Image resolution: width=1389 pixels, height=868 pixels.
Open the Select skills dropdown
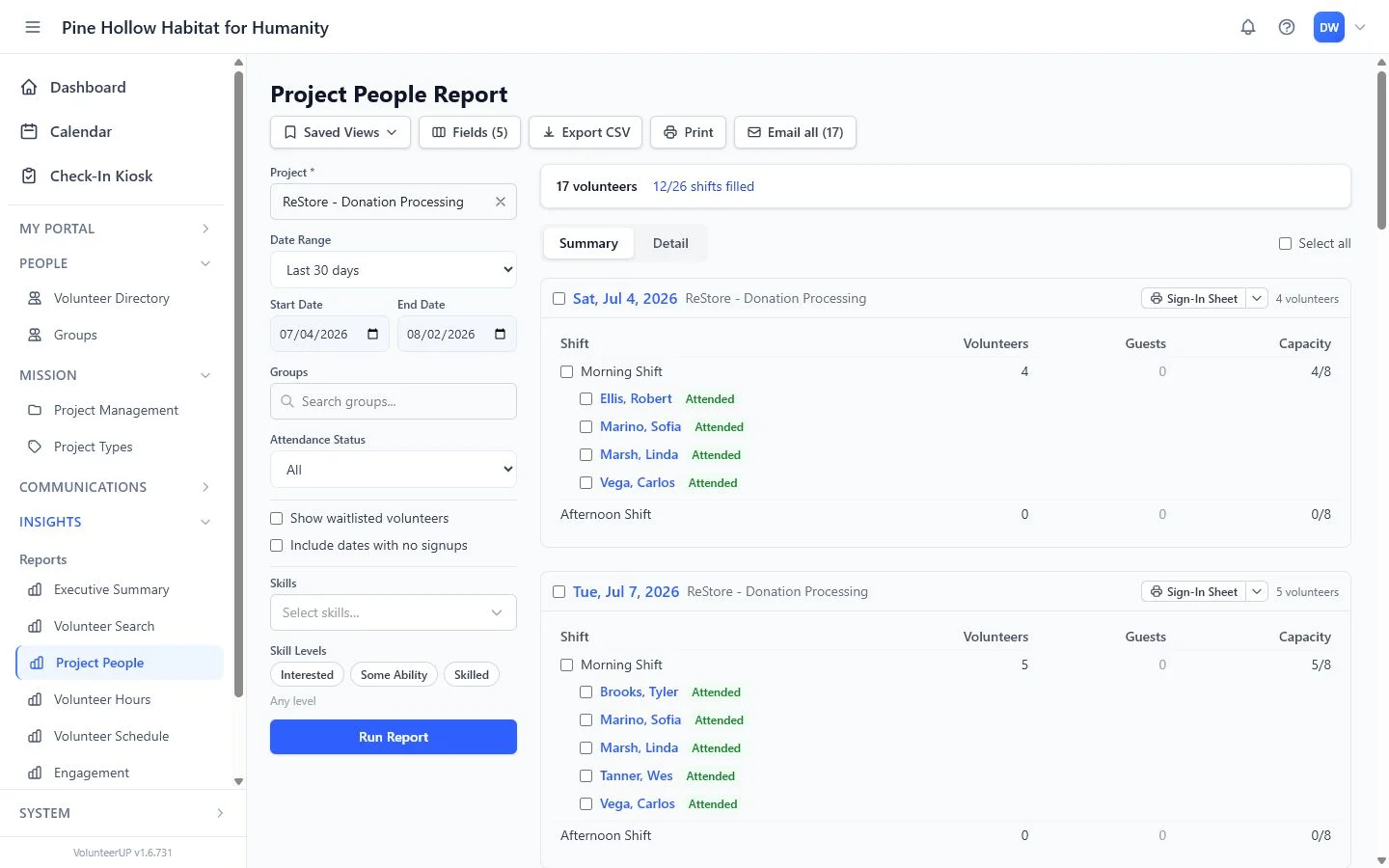pos(394,612)
